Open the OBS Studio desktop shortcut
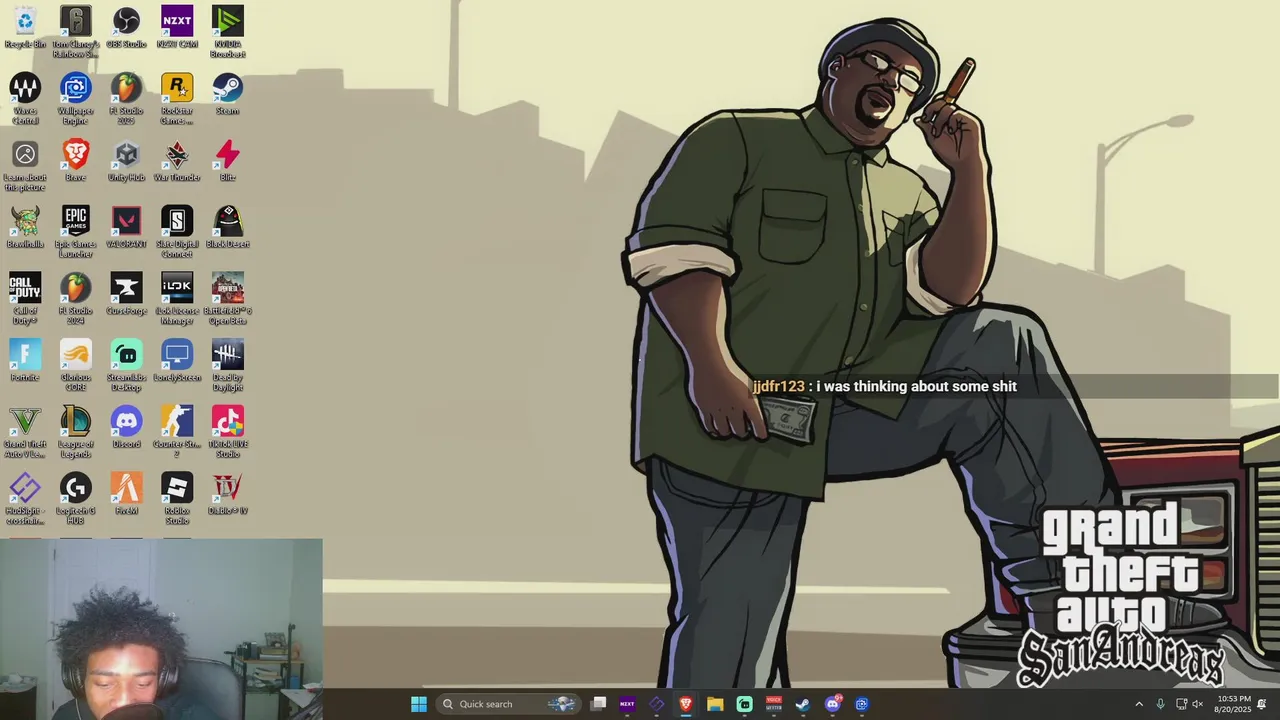The width and height of the screenshot is (1280, 720). (126, 28)
